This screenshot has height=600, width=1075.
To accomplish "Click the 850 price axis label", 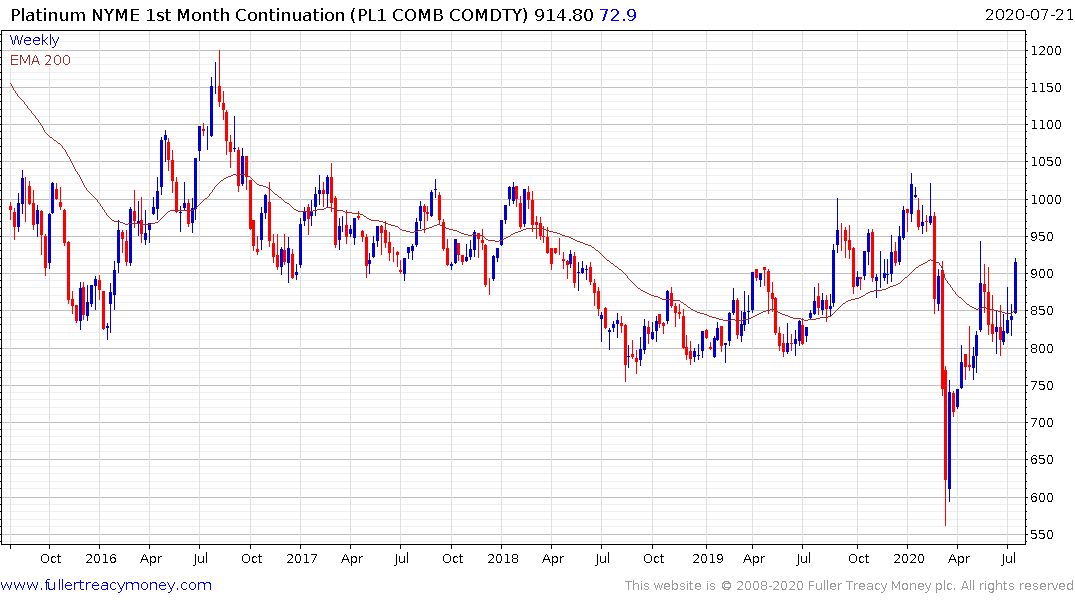I will (1042, 311).
